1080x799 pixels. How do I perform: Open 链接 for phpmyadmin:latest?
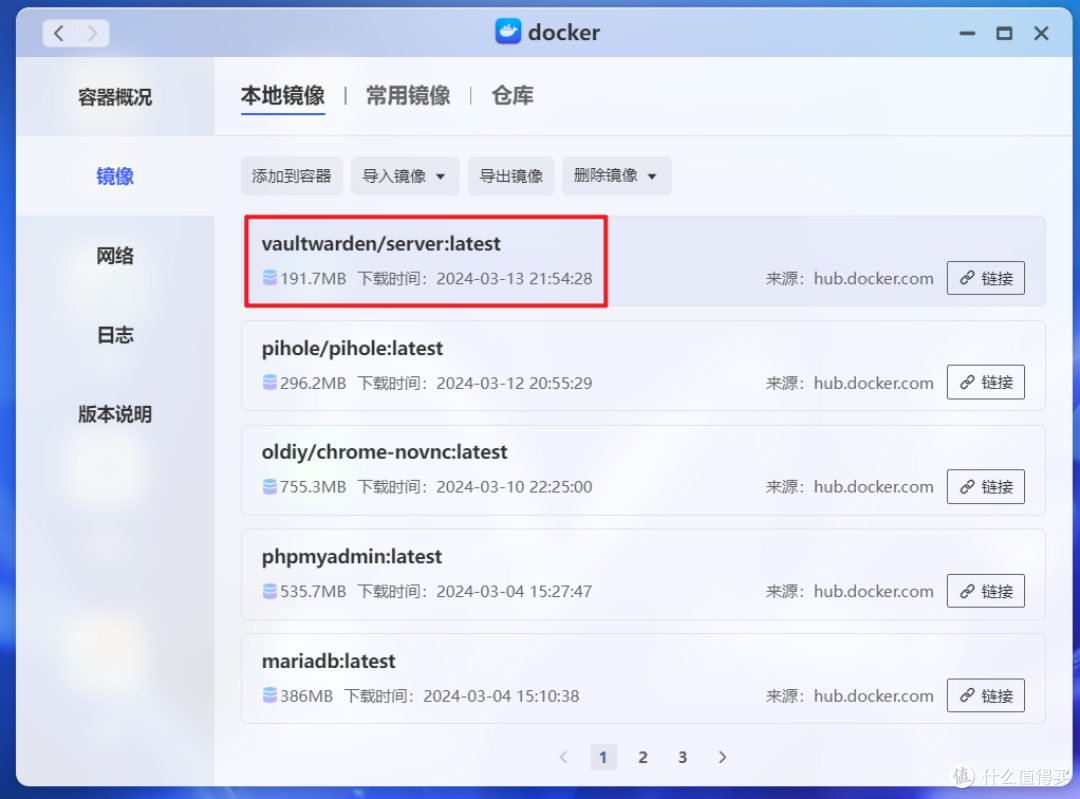pos(986,591)
